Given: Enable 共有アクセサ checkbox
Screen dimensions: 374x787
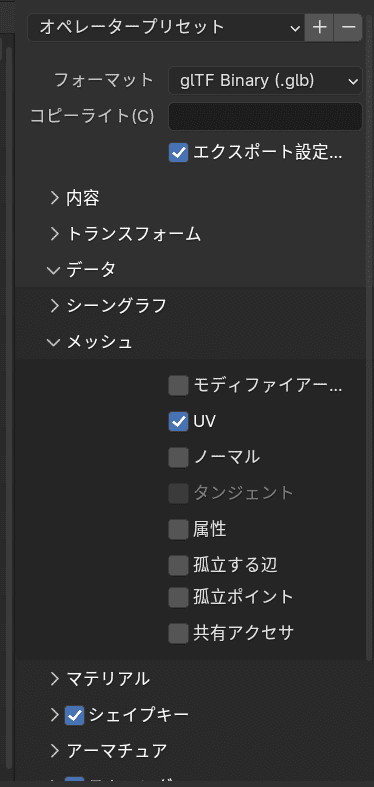Looking at the screenshot, I should pos(178,633).
